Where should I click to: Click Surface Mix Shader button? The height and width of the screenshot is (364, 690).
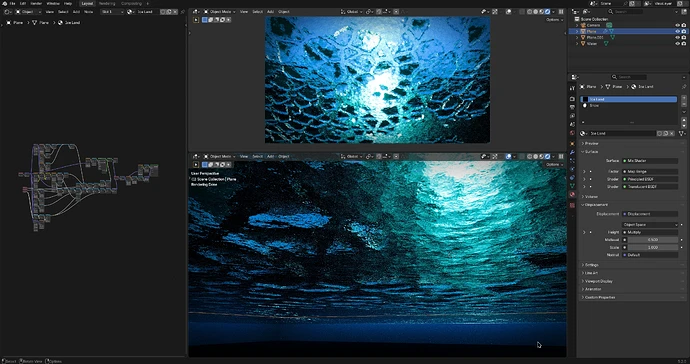[x=650, y=161]
